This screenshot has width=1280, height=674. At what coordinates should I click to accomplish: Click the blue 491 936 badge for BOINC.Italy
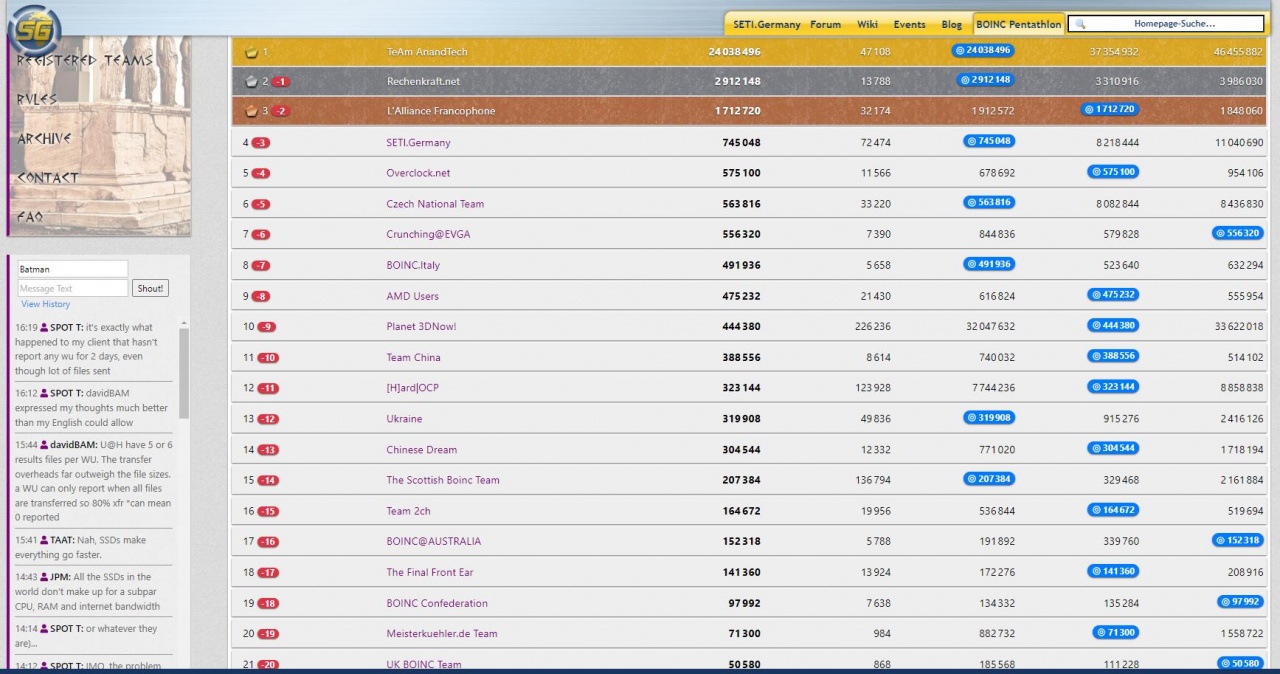click(989, 265)
